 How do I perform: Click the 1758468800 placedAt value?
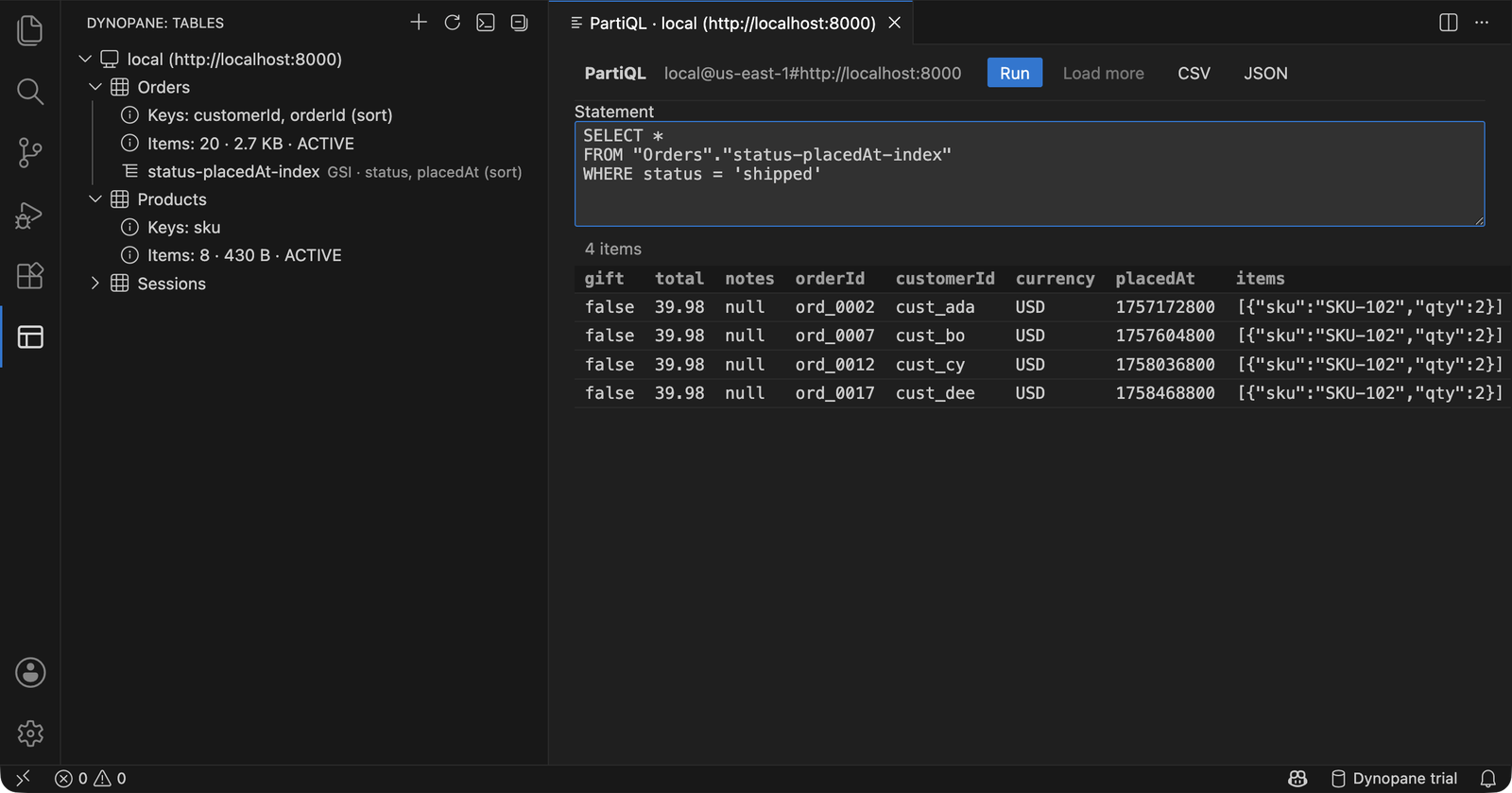[1165, 393]
